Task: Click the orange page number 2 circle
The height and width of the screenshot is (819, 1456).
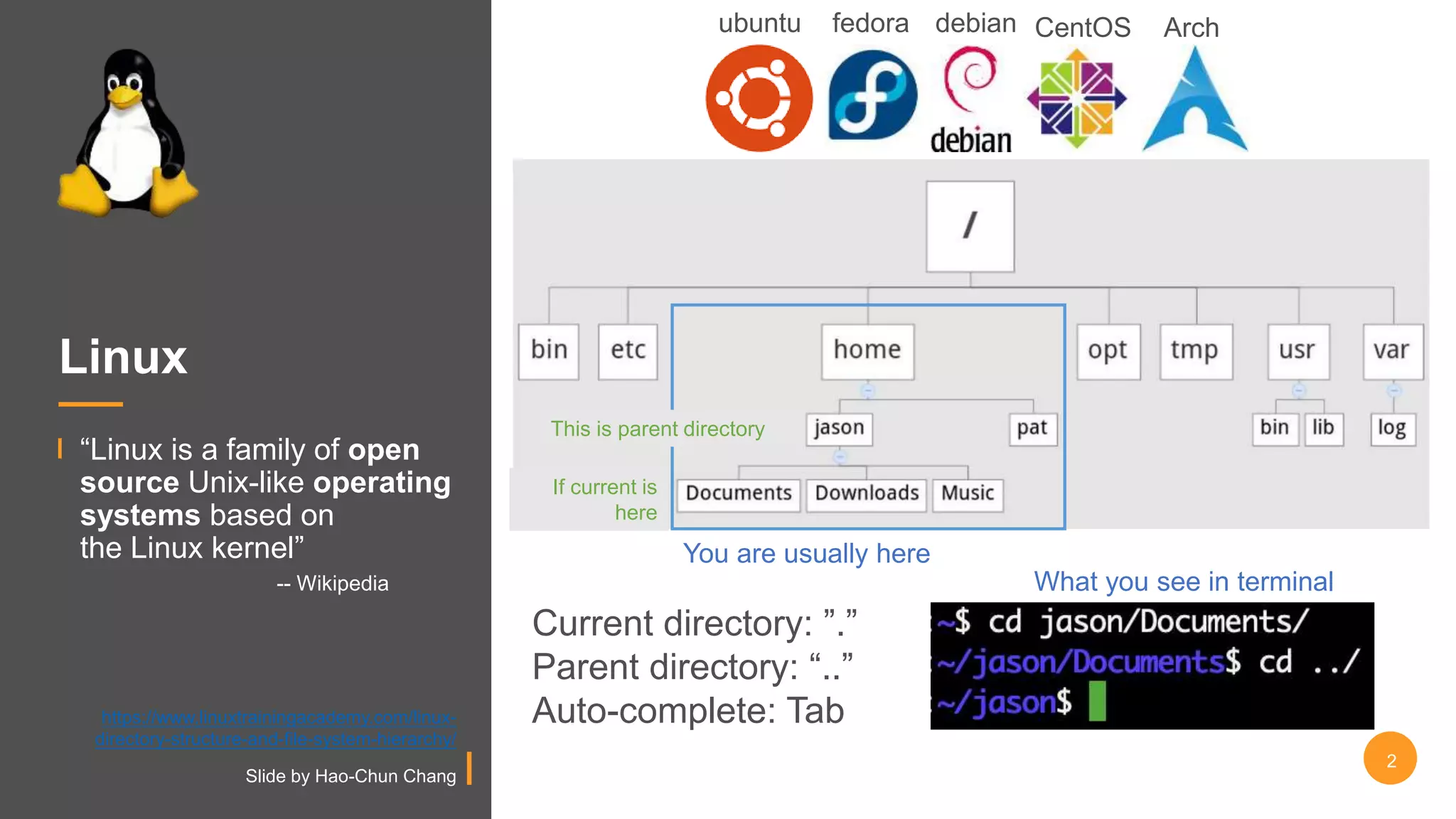Action: coord(1390,759)
